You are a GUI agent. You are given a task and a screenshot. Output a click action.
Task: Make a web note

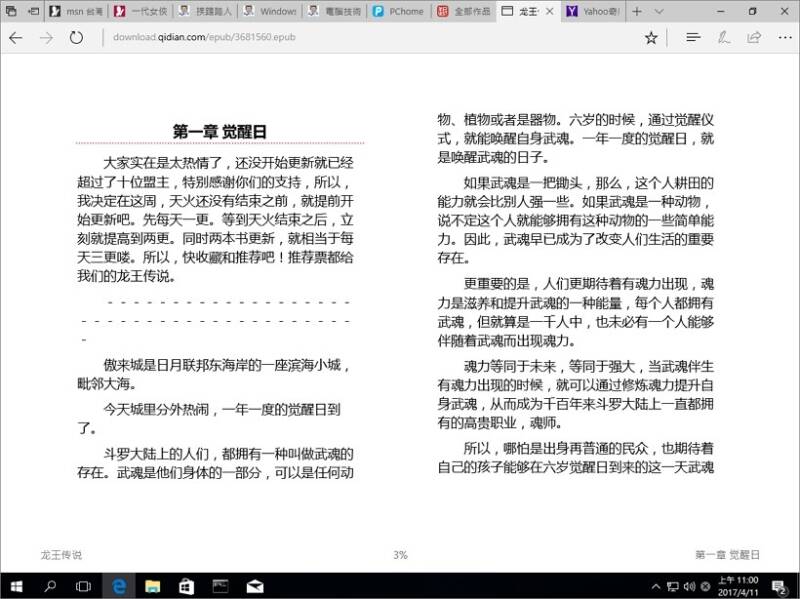pos(723,37)
